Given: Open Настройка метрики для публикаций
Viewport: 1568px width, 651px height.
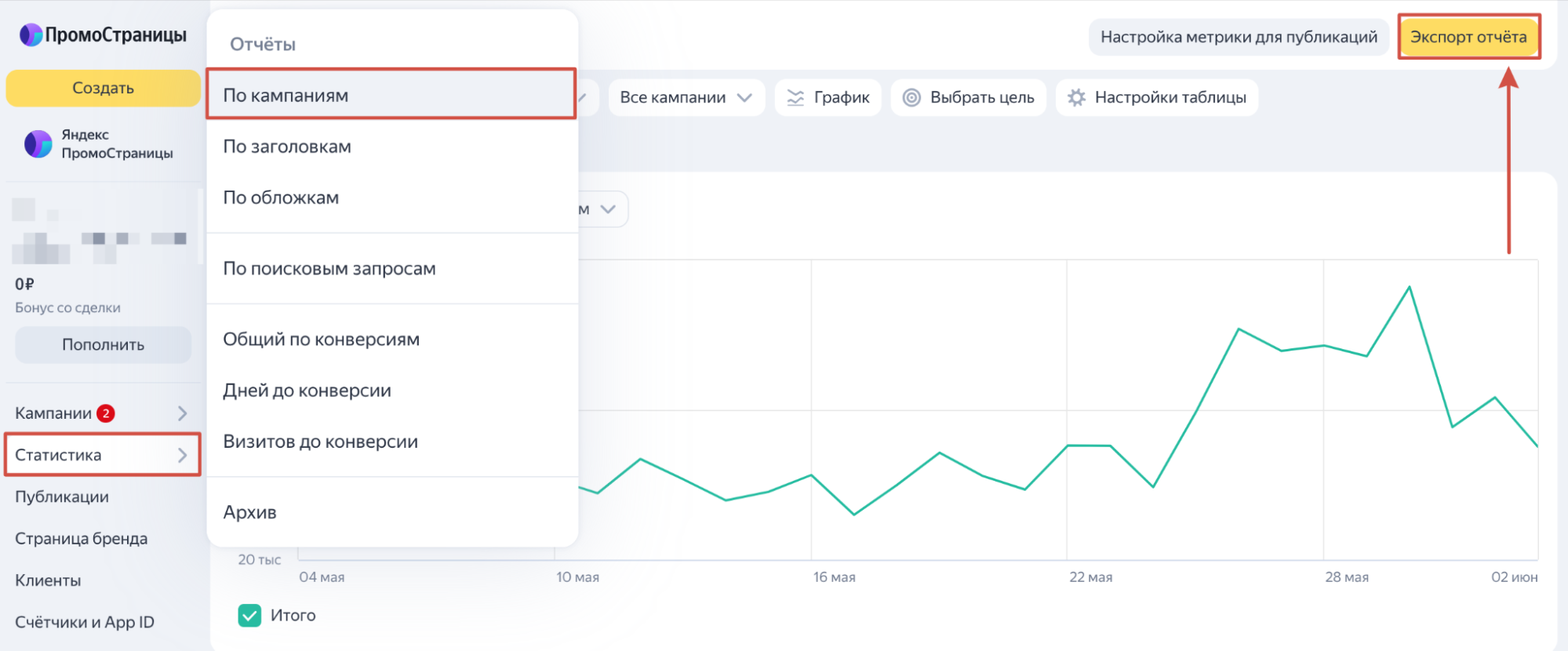Looking at the screenshot, I should click(1239, 37).
